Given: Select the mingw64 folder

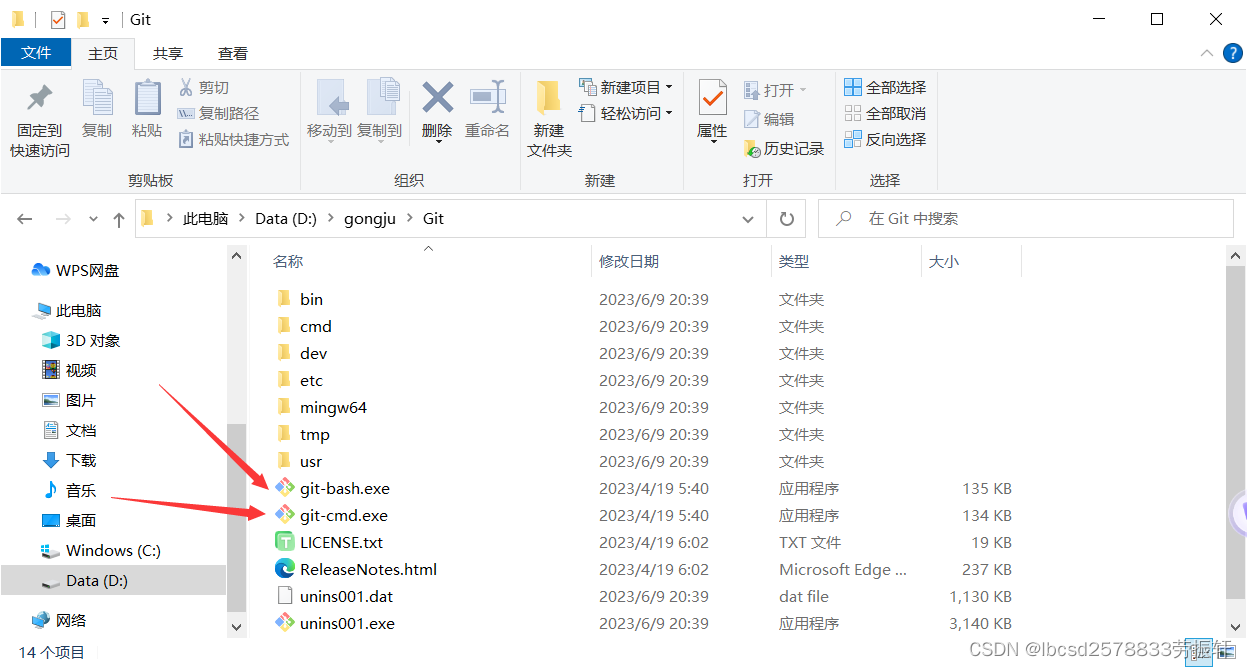Looking at the screenshot, I should [333, 408].
